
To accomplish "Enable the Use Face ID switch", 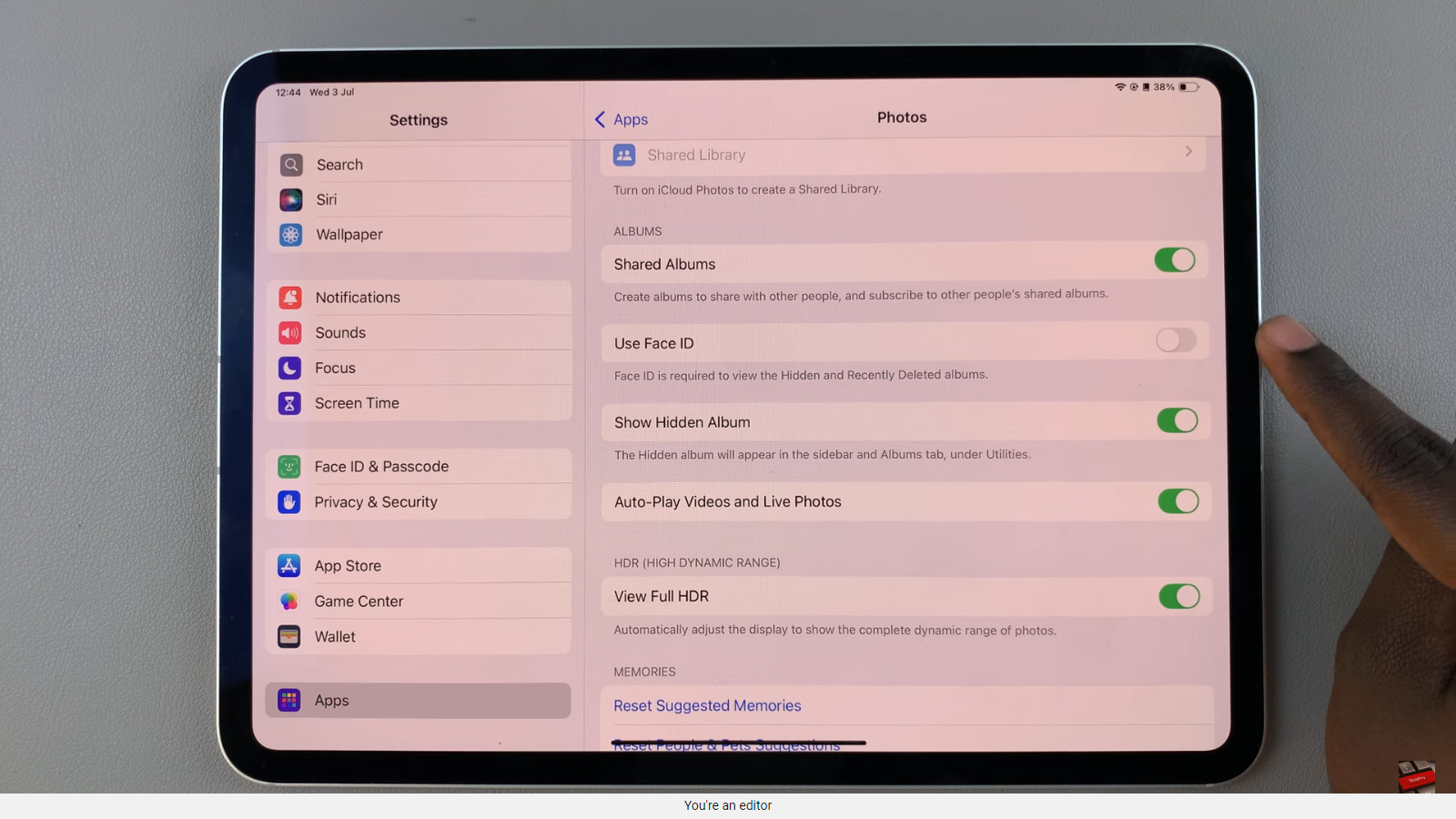I will pos(1176,340).
